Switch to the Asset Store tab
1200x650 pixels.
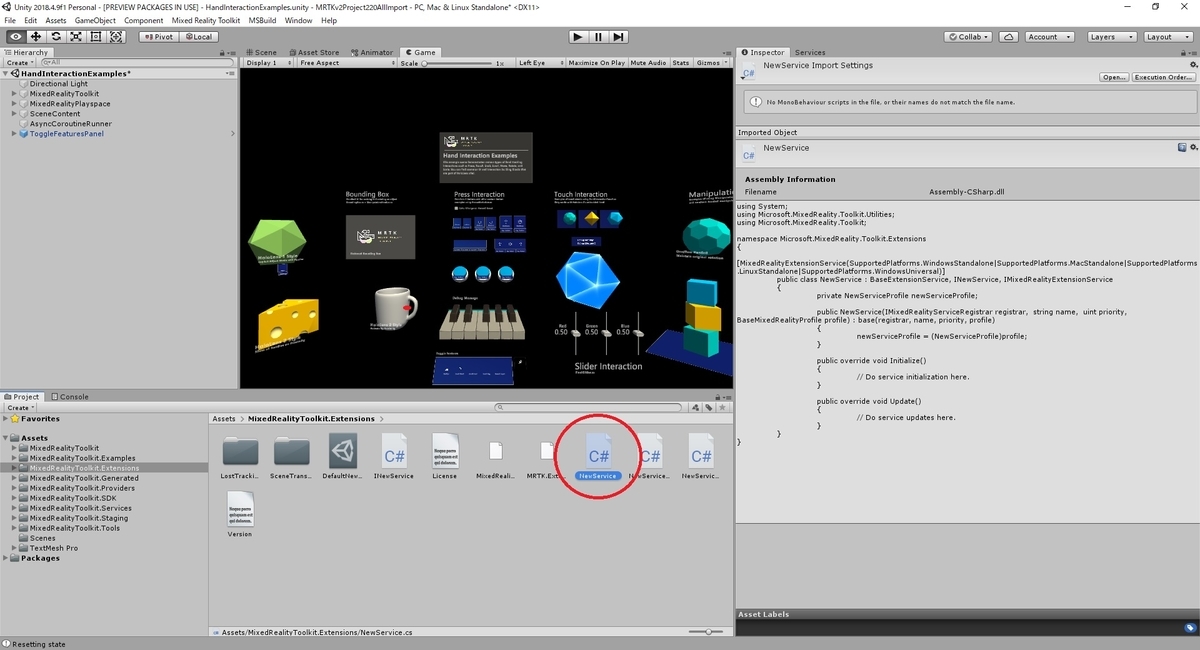coord(315,53)
